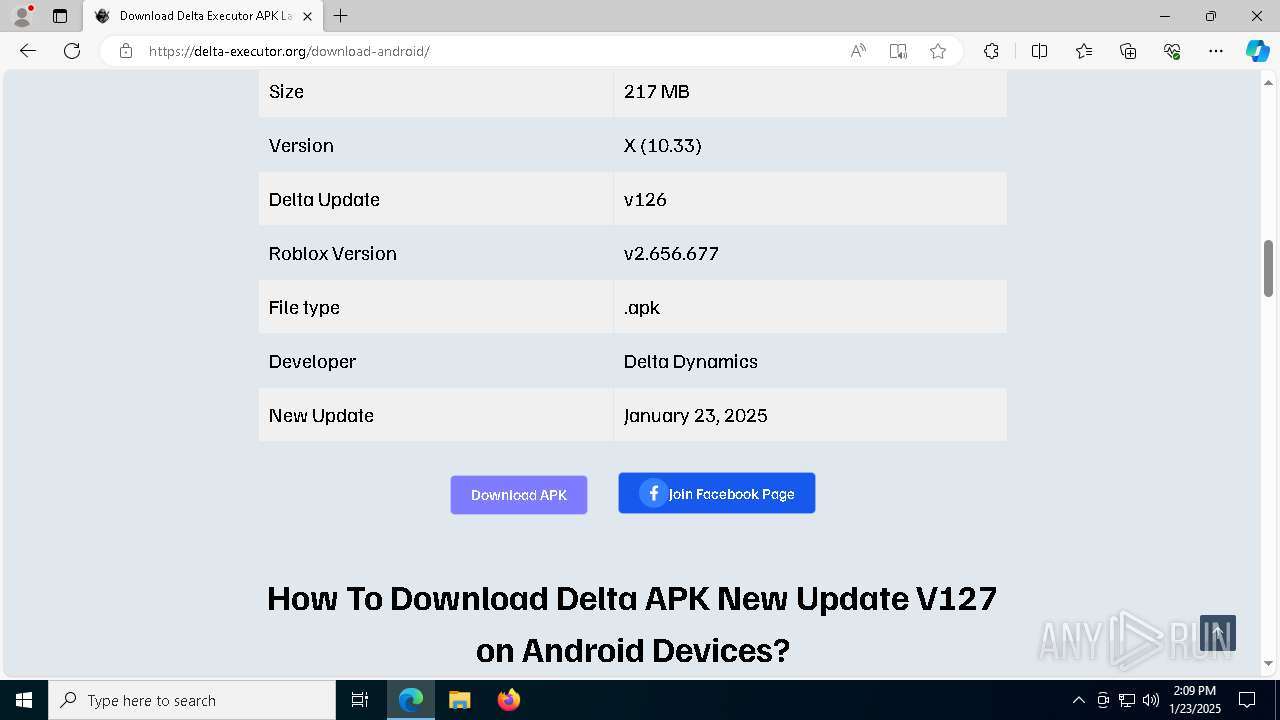This screenshot has width=1280, height=720.
Task: Show hidden system tray icons
Action: coord(1078,700)
